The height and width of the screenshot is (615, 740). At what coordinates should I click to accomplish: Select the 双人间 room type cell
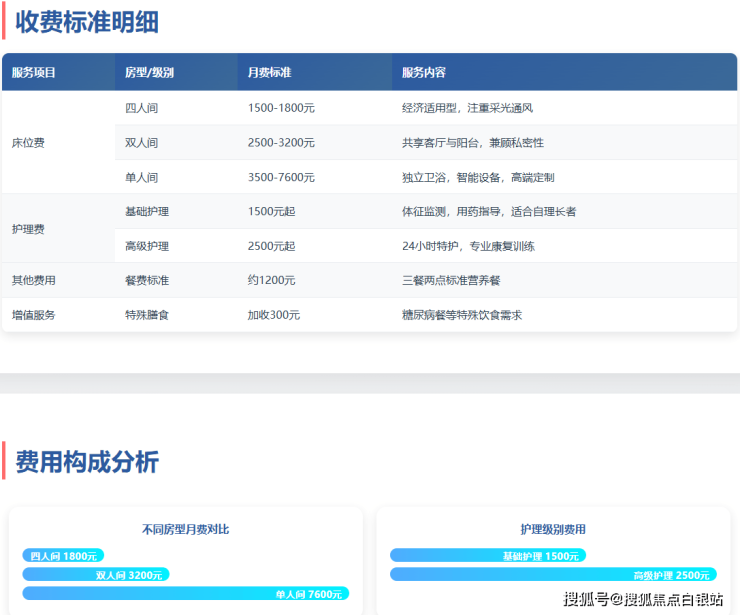point(141,143)
